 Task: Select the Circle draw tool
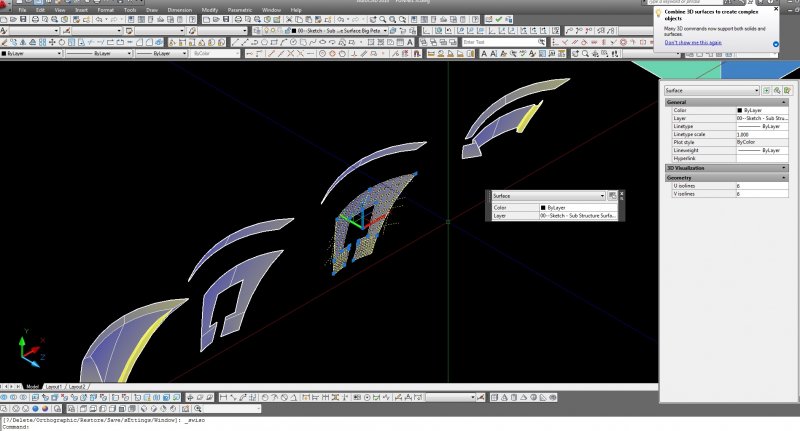(x=293, y=42)
